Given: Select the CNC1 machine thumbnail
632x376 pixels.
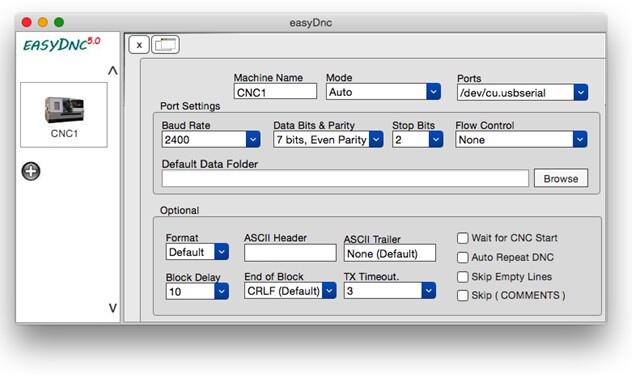Looking at the screenshot, I should click(x=64, y=115).
